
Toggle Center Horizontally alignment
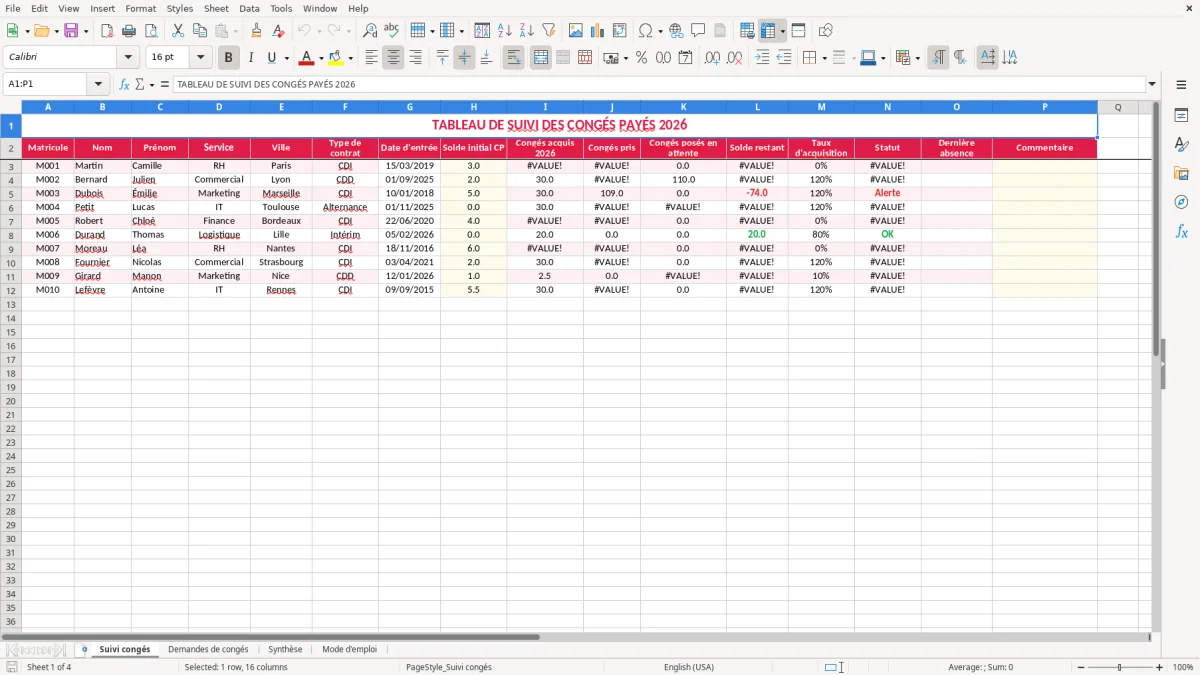click(393, 58)
